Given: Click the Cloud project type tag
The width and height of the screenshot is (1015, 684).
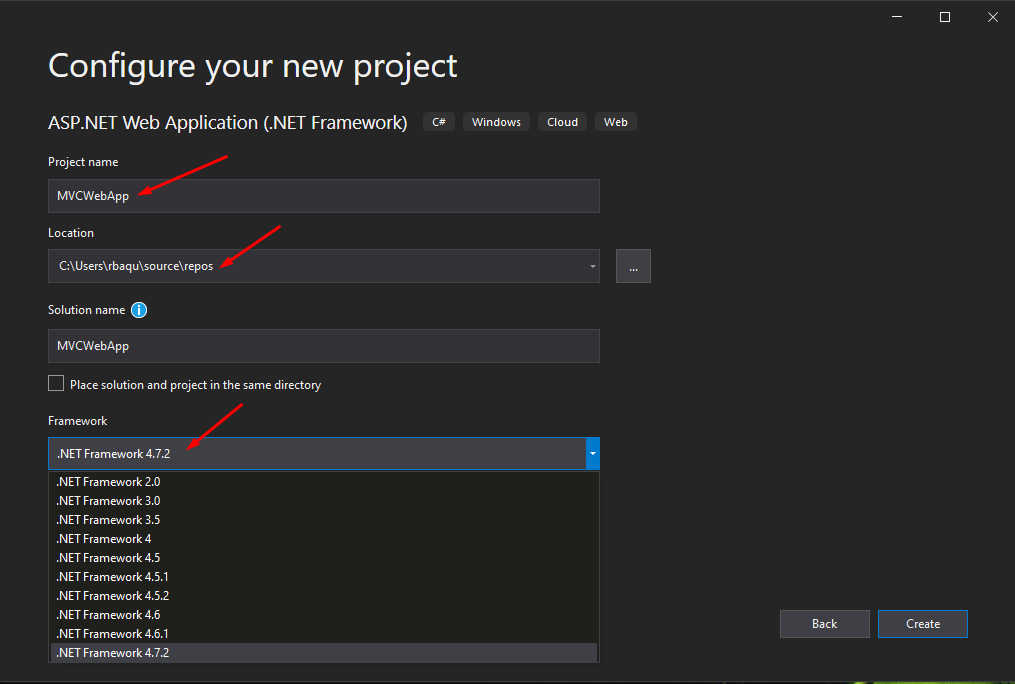Looking at the screenshot, I should (562, 122).
